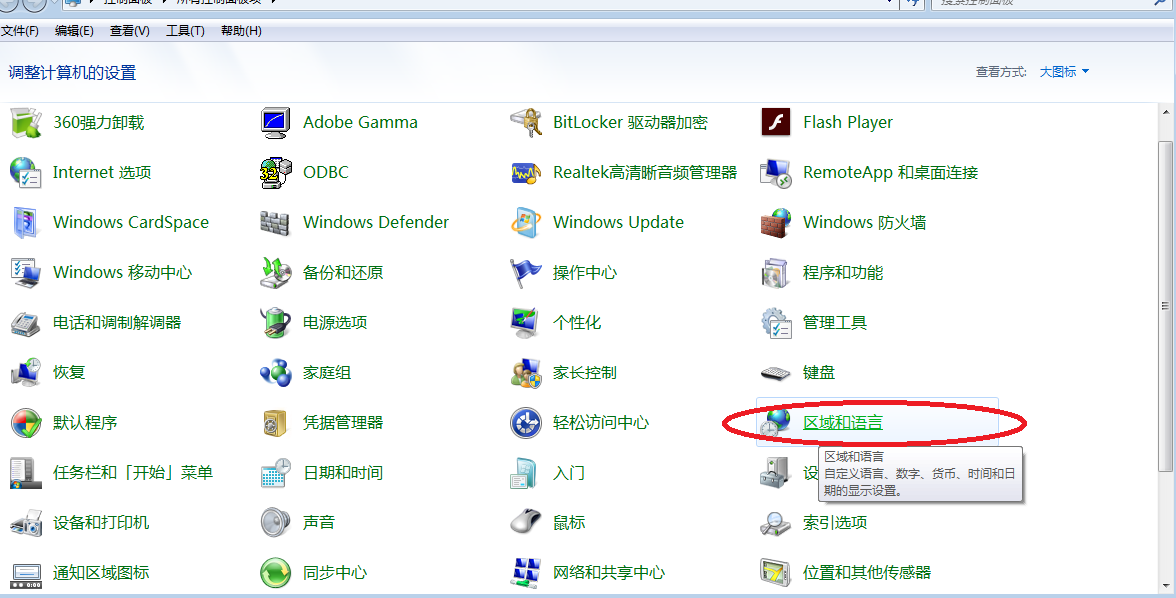
Task: Click the 日期和时间 calendar icon
Action: tap(275, 473)
